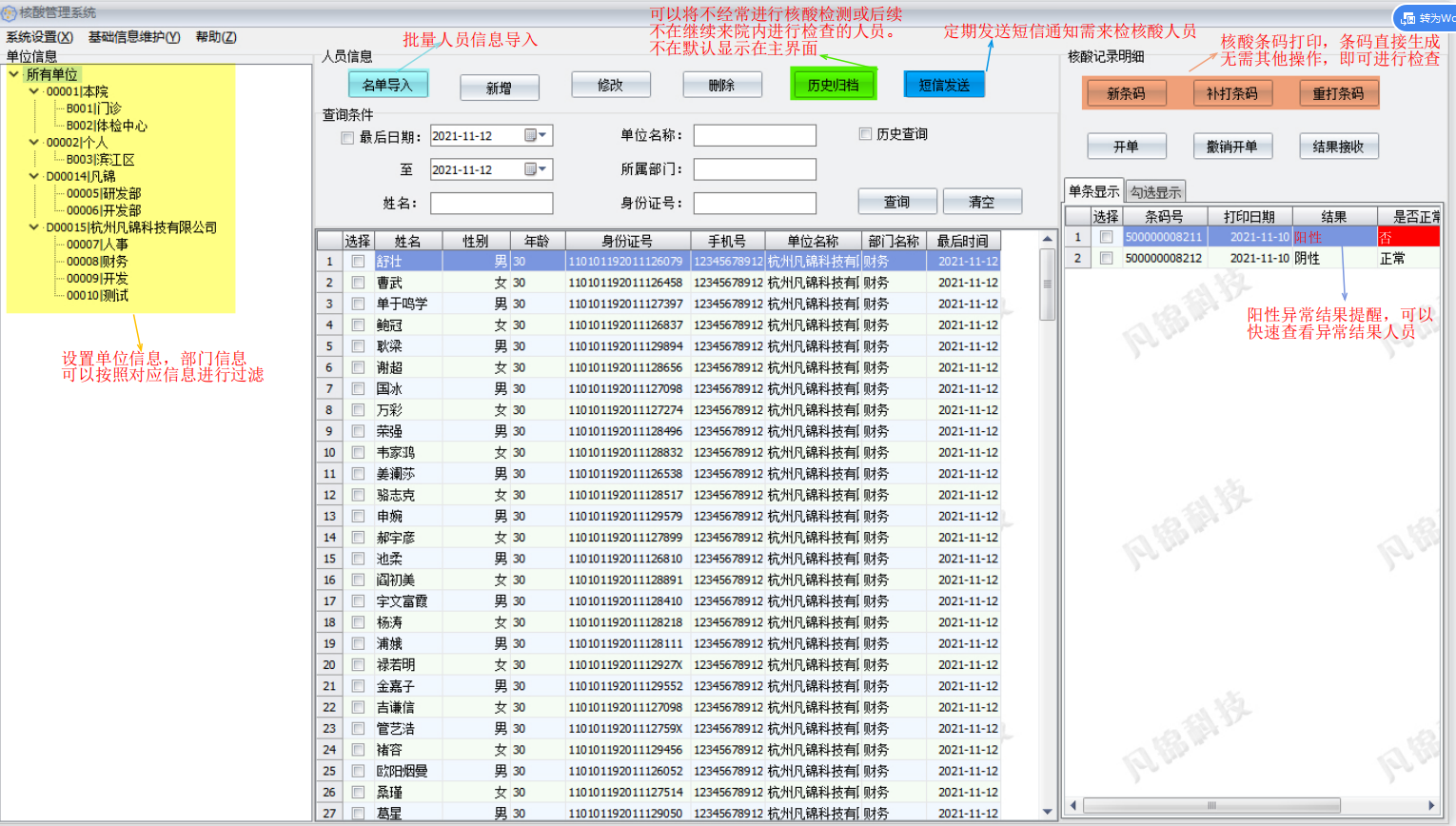
Task: Click the 身份证号 column header
Action: point(627,241)
